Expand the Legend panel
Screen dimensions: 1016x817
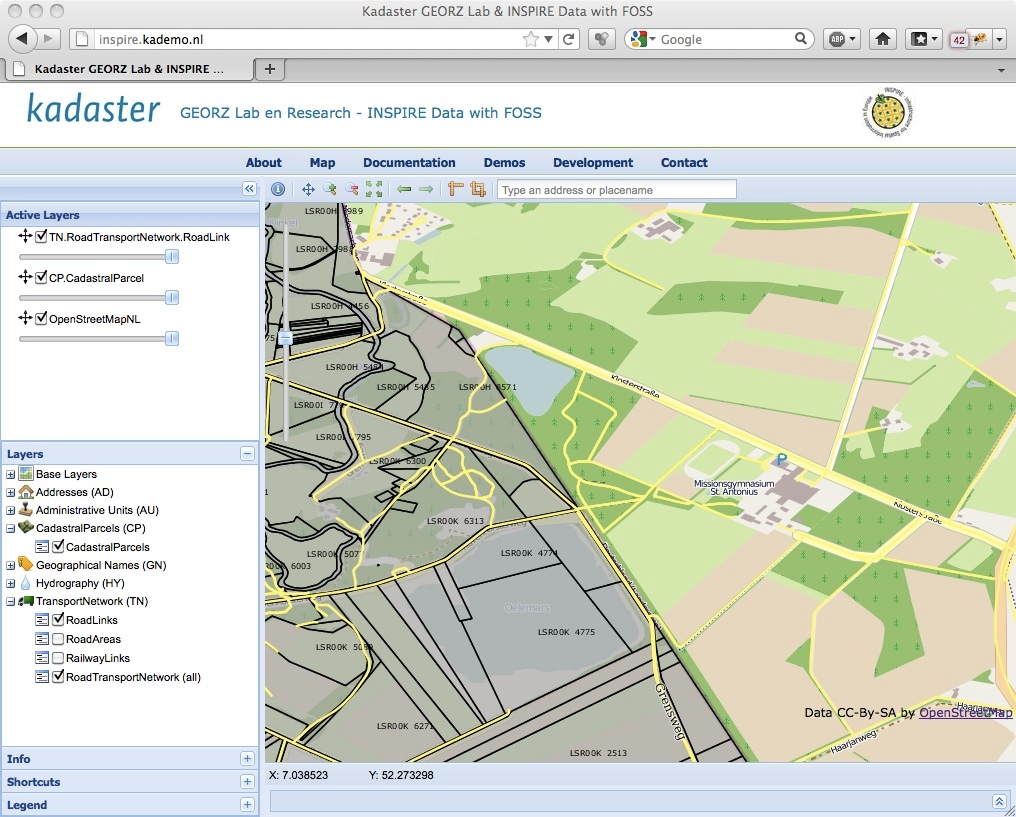[247, 805]
